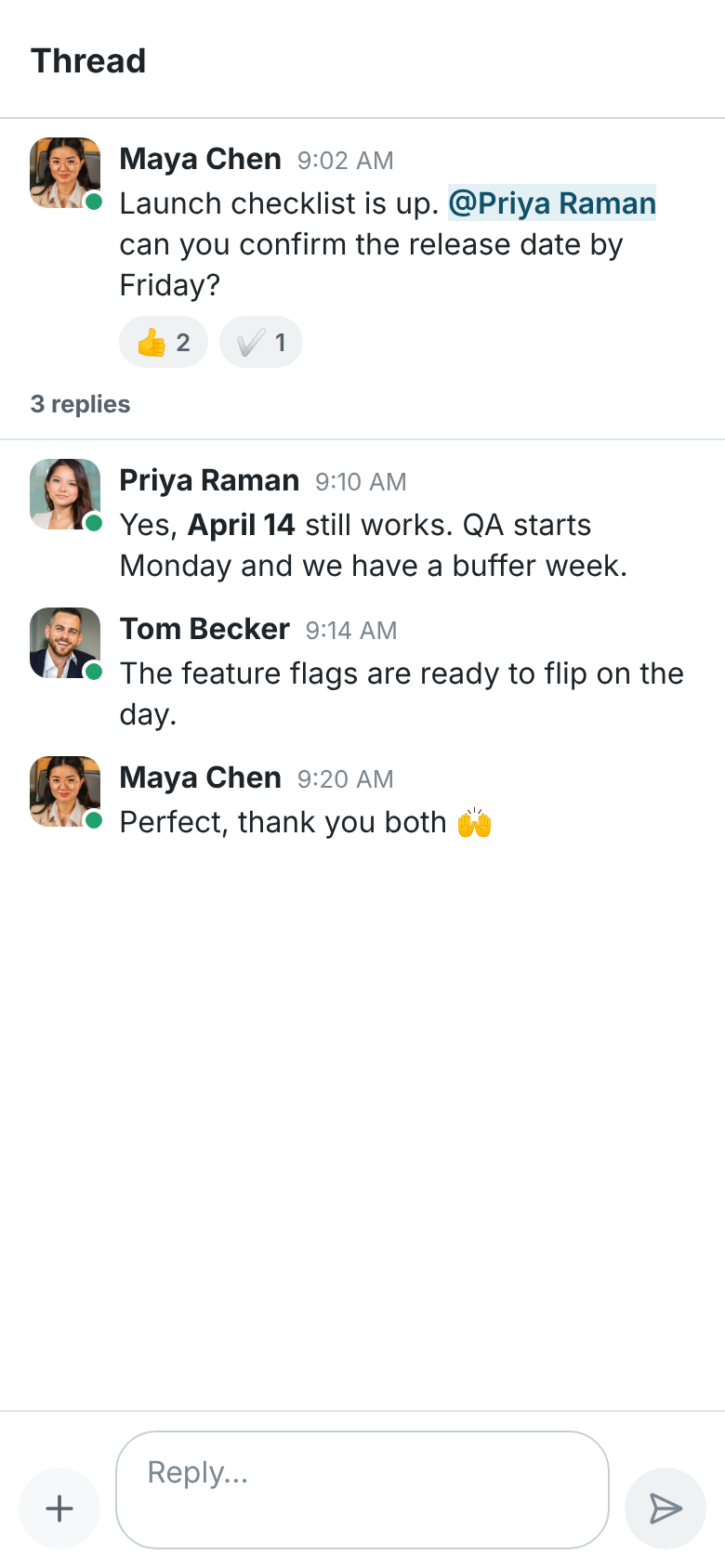Select the Priya Raman sender name in replies
Viewport: 725px width, 1568px height.
(x=209, y=480)
